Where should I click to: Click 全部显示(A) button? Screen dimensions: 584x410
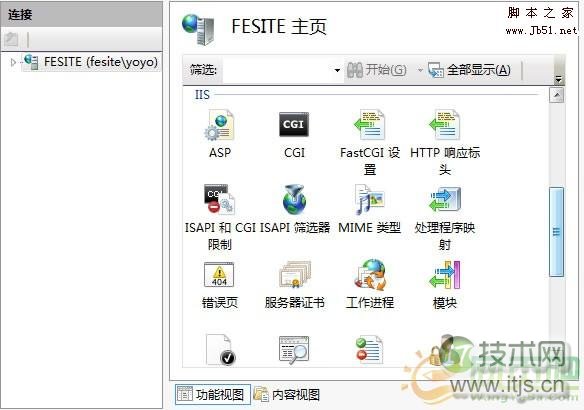[469, 70]
